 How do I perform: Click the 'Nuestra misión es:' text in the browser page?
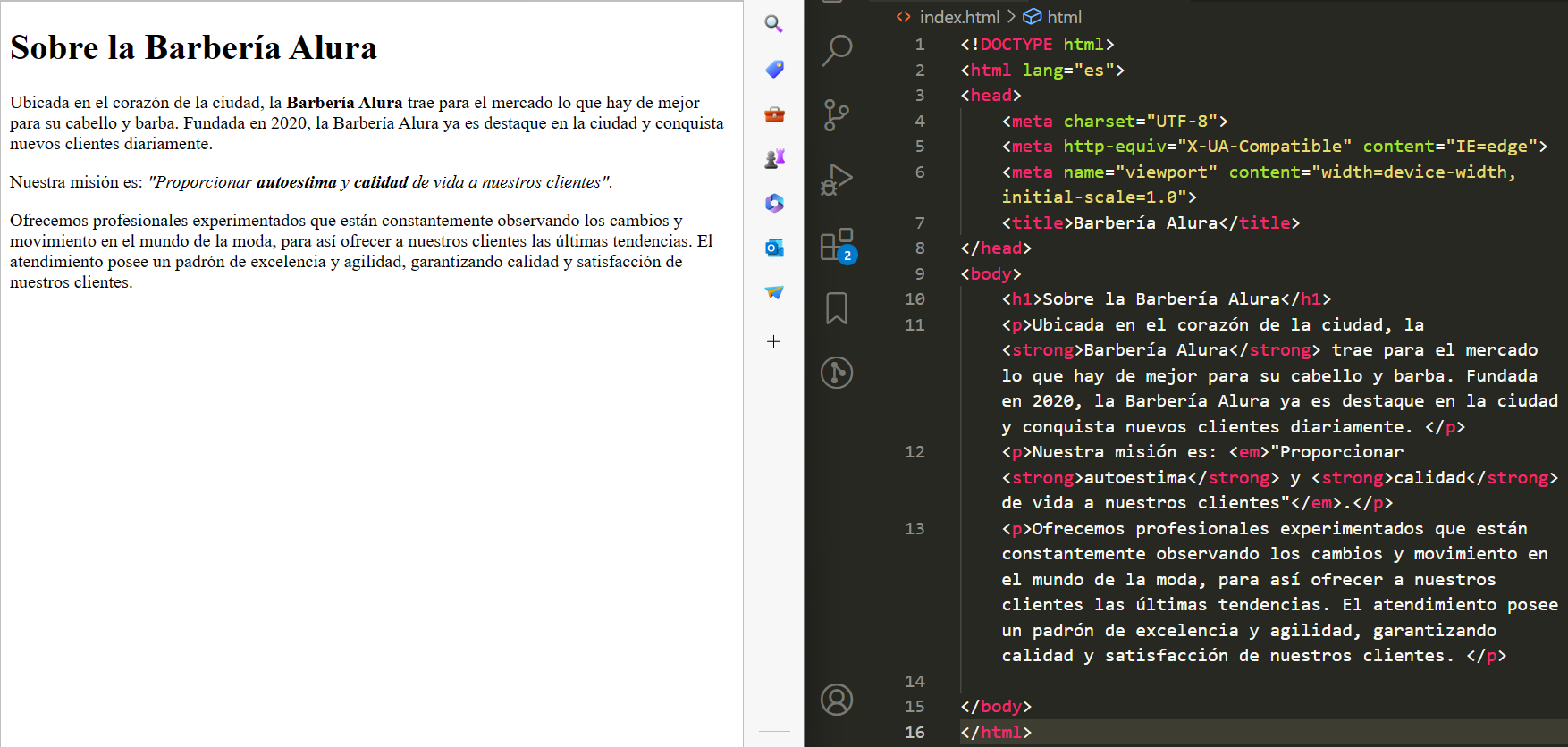pyautogui.click(x=76, y=182)
